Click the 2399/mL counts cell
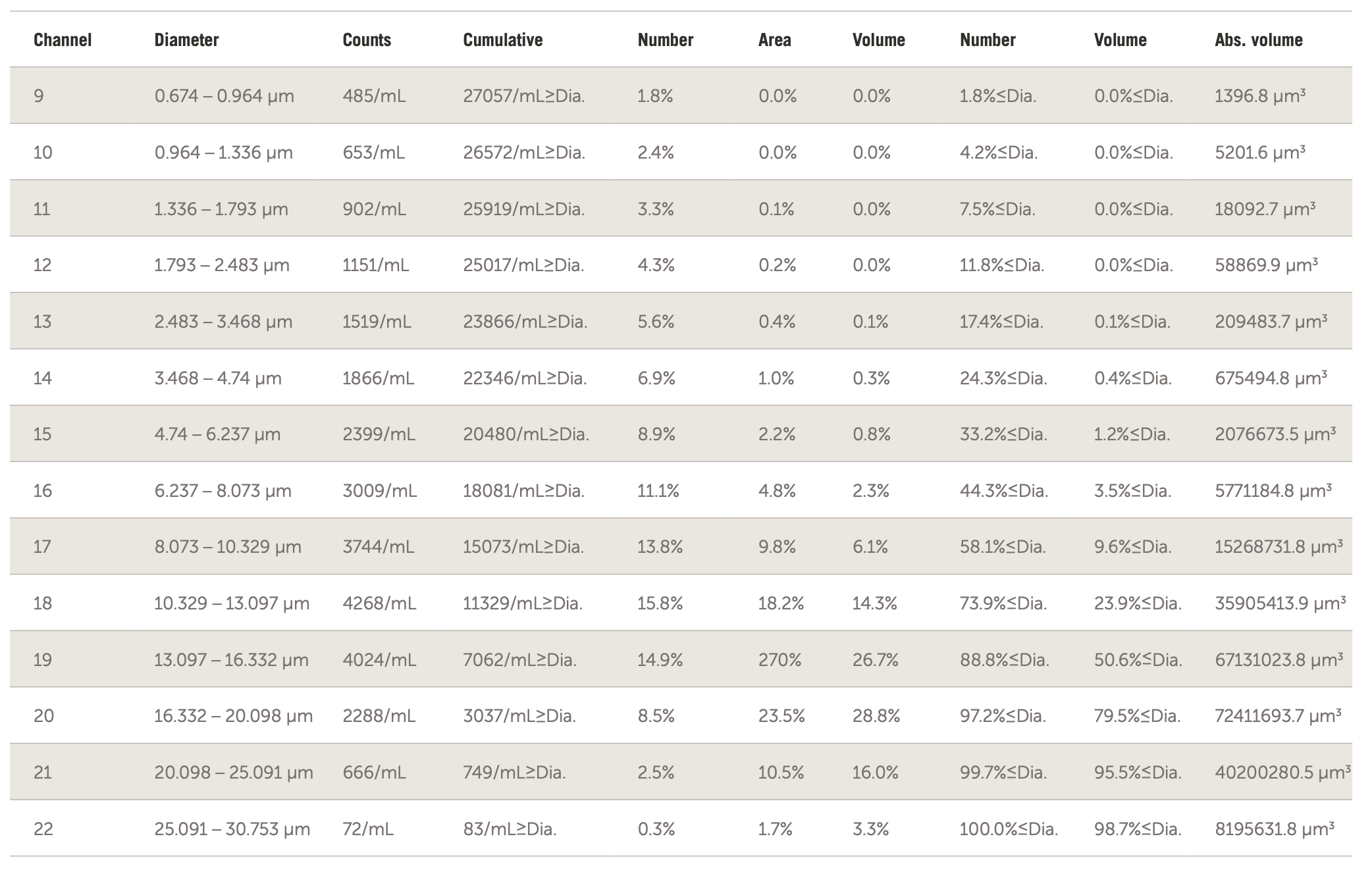The width and height of the screenshot is (1372, 874). (x=379, y=434)
